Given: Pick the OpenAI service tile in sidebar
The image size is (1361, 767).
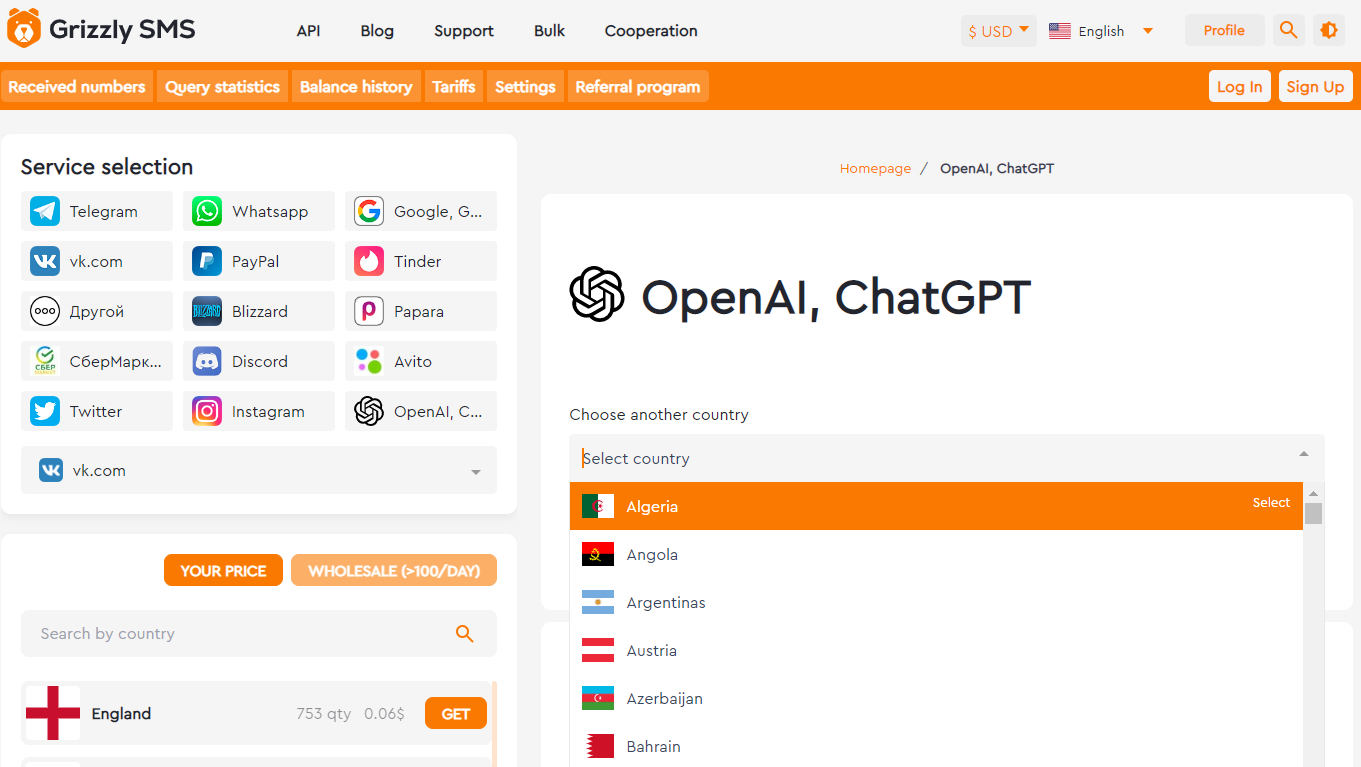Looking at the screenshot, I should click(421, 411).
